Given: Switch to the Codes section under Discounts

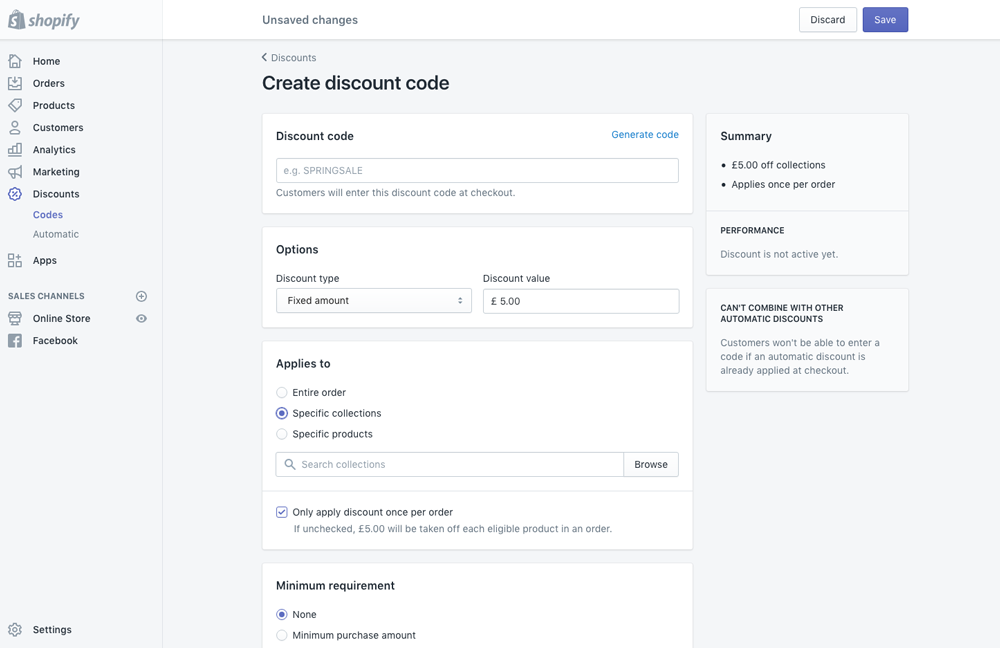Looking at the screenshot, I should click(x=47, y=214).
